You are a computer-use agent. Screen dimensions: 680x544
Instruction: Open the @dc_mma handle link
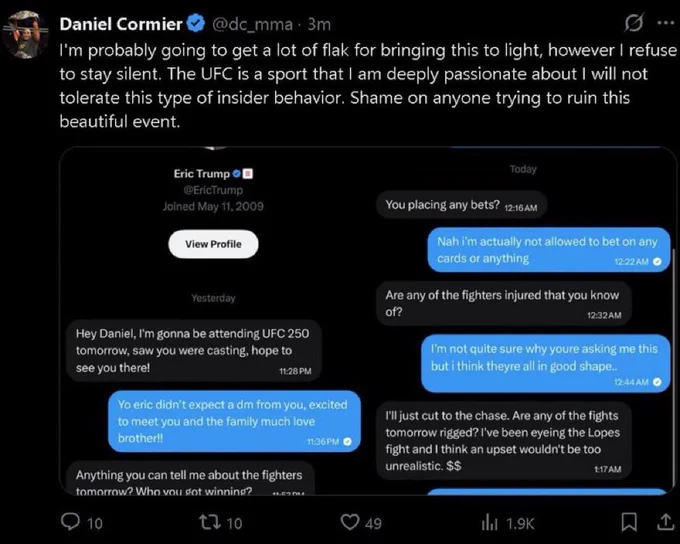click(252, 25)
